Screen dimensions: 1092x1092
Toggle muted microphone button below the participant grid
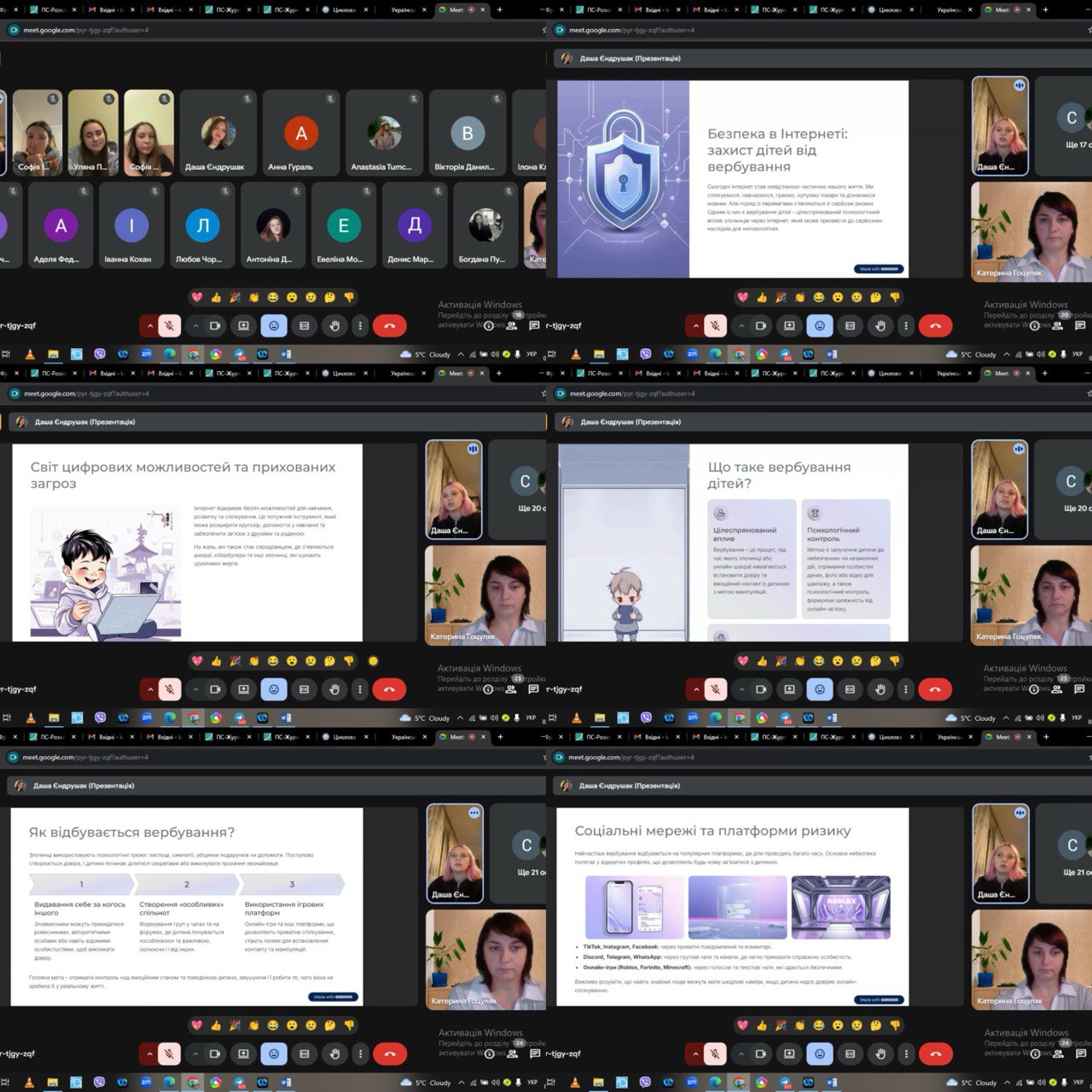point(170,325)
